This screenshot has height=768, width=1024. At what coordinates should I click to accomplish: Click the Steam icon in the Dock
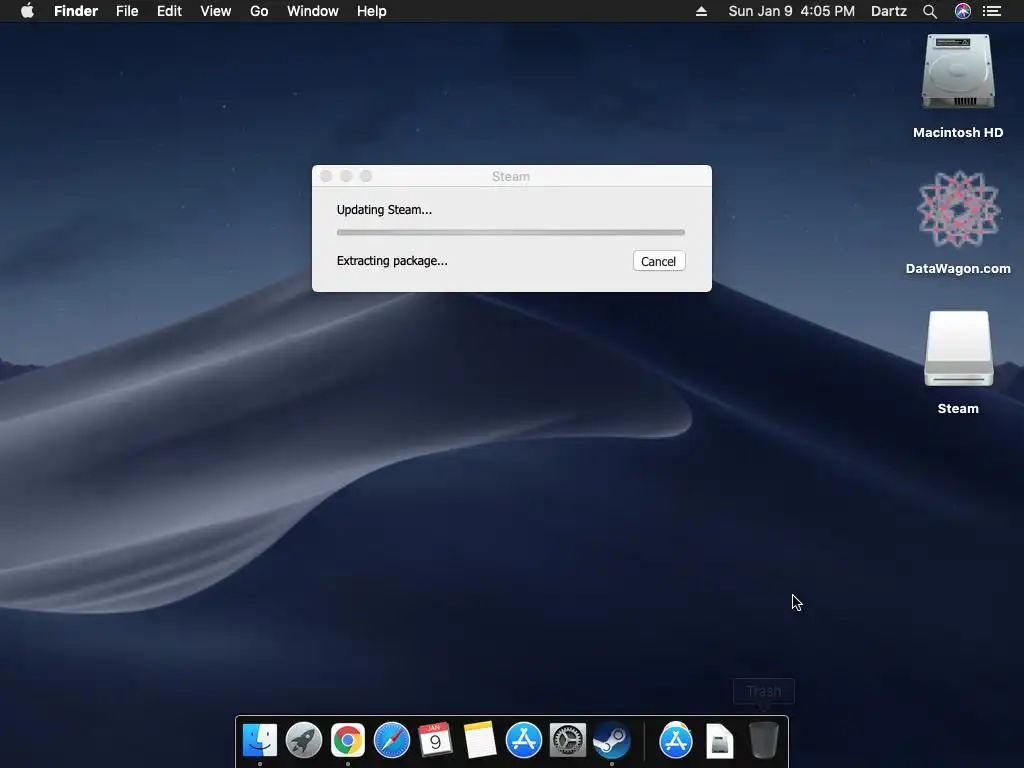coord(611,741)
